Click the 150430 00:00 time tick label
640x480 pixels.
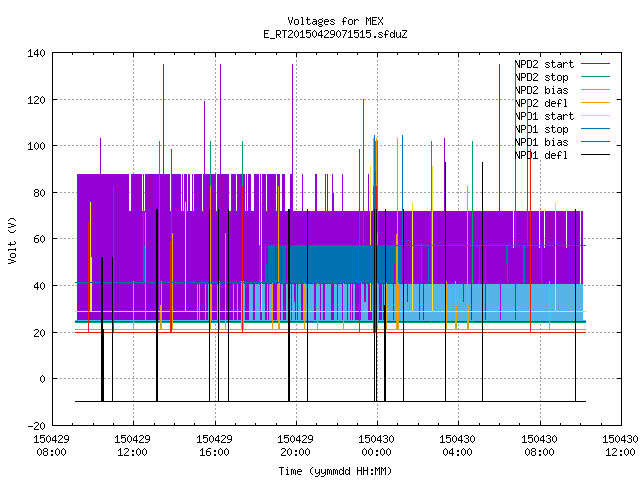point(376,446)
